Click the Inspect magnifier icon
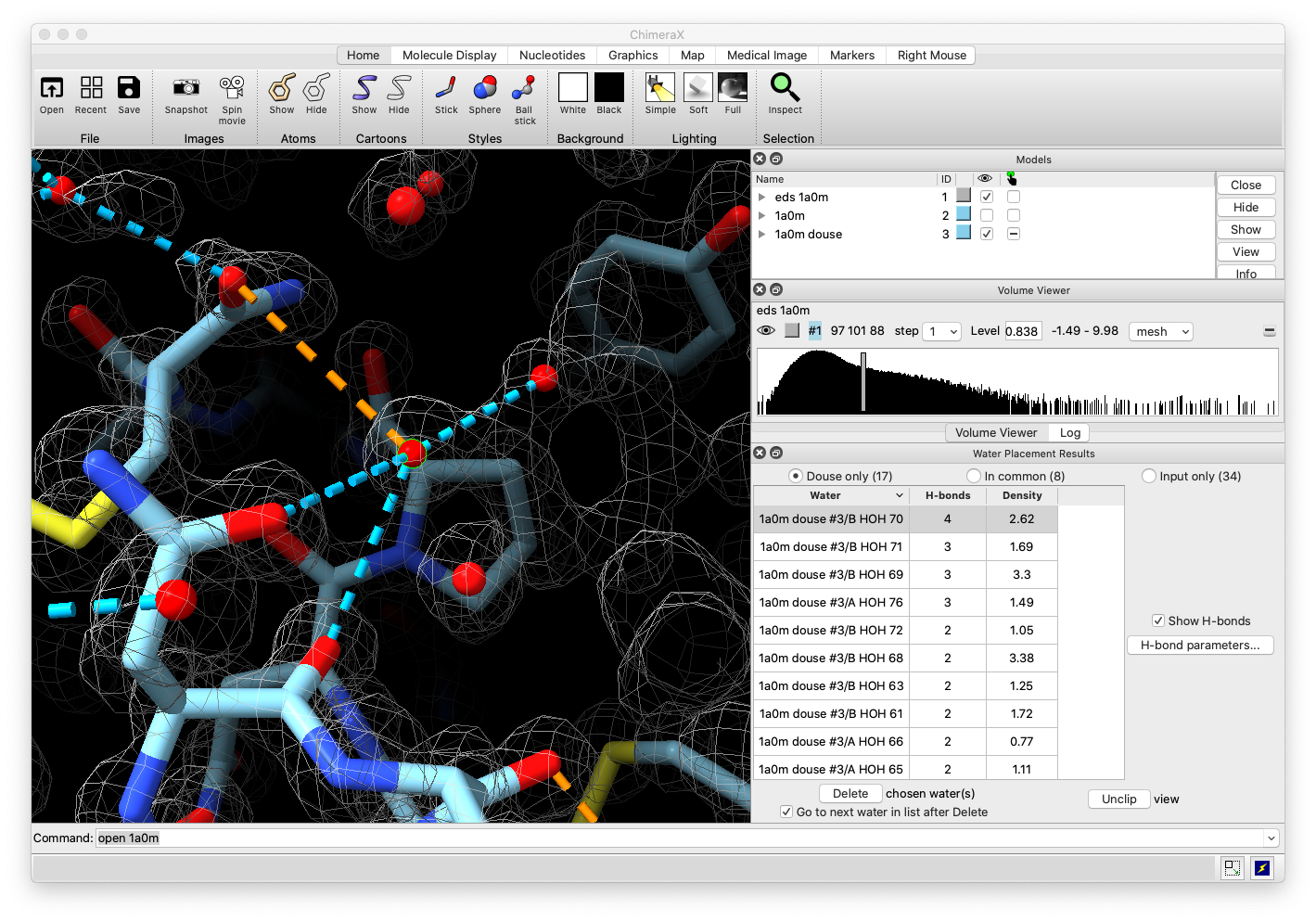The height and width of the screenshot is (921, 1316). (x=785, y=89)
